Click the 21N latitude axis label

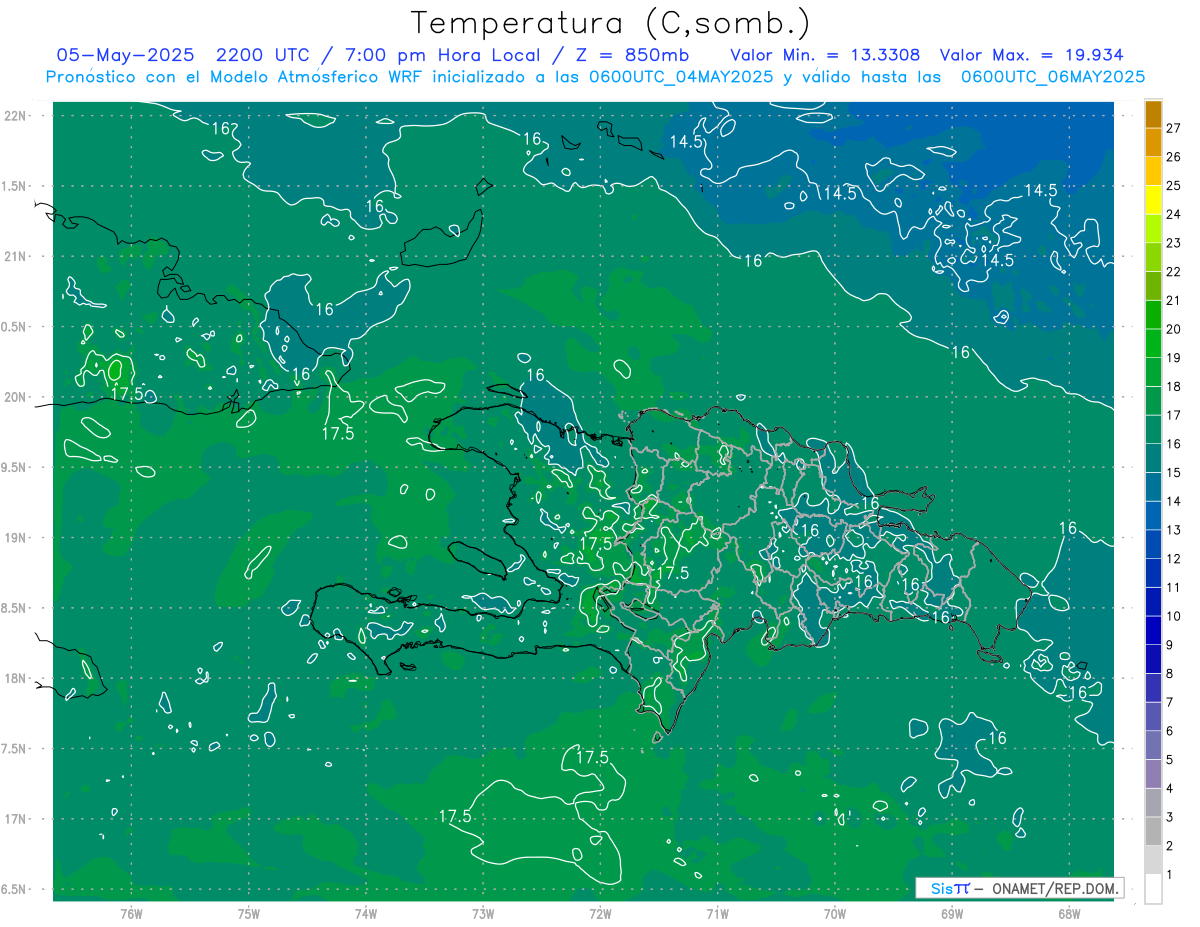[x=16, y=256]
